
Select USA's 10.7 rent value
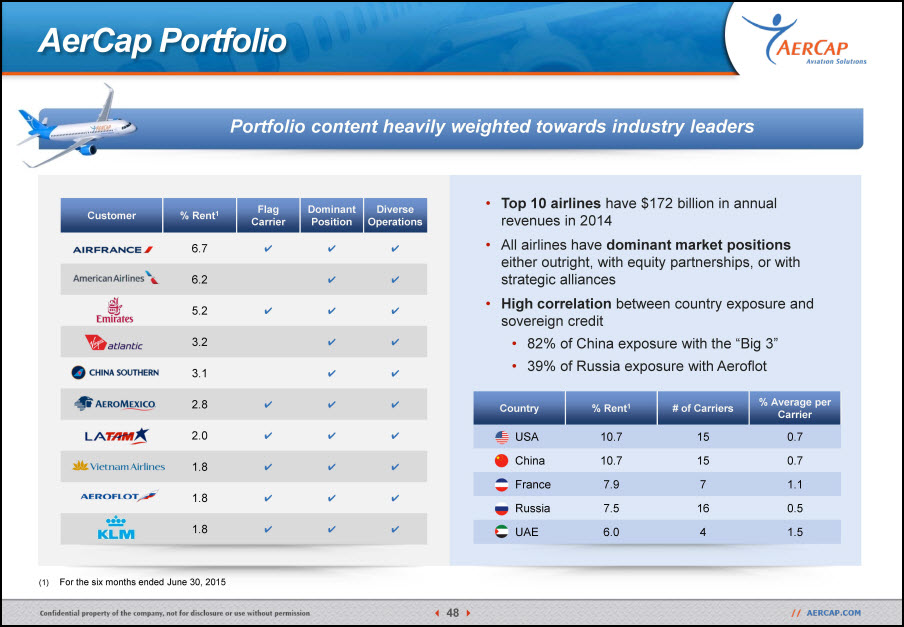click(x=611, y=437)
